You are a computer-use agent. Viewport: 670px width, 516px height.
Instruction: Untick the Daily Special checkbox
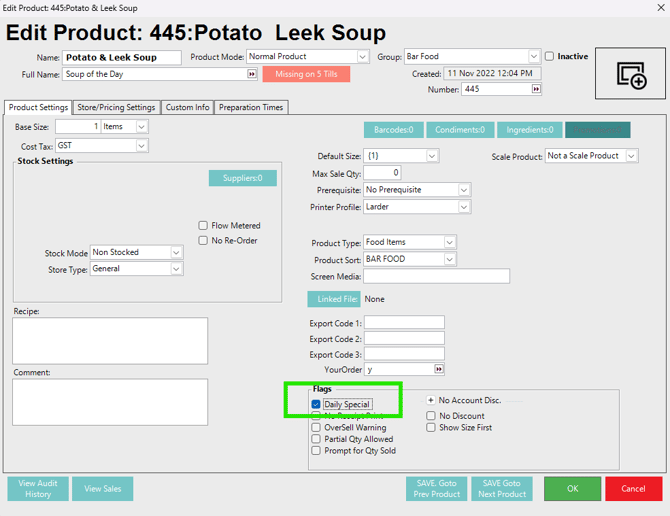(x=317, y=405)
